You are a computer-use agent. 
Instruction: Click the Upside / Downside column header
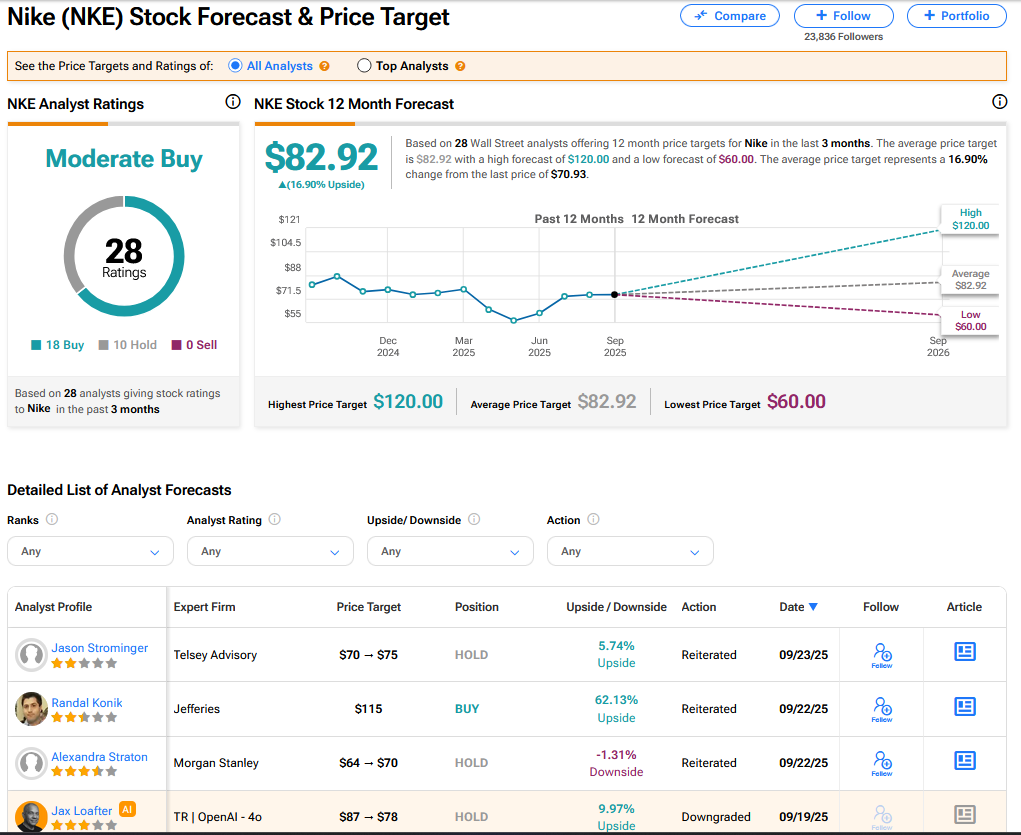coord(617,607)
